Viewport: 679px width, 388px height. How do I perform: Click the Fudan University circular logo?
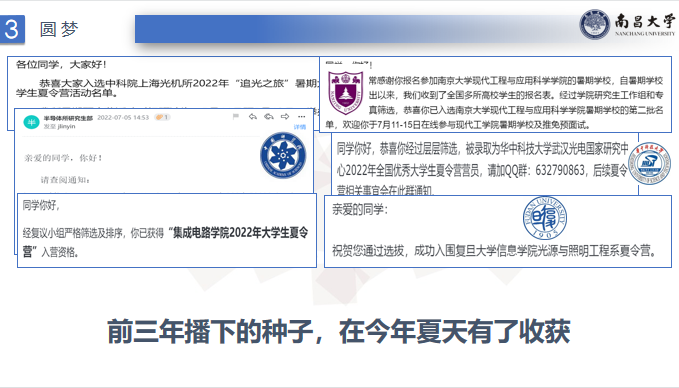(545, 218)
